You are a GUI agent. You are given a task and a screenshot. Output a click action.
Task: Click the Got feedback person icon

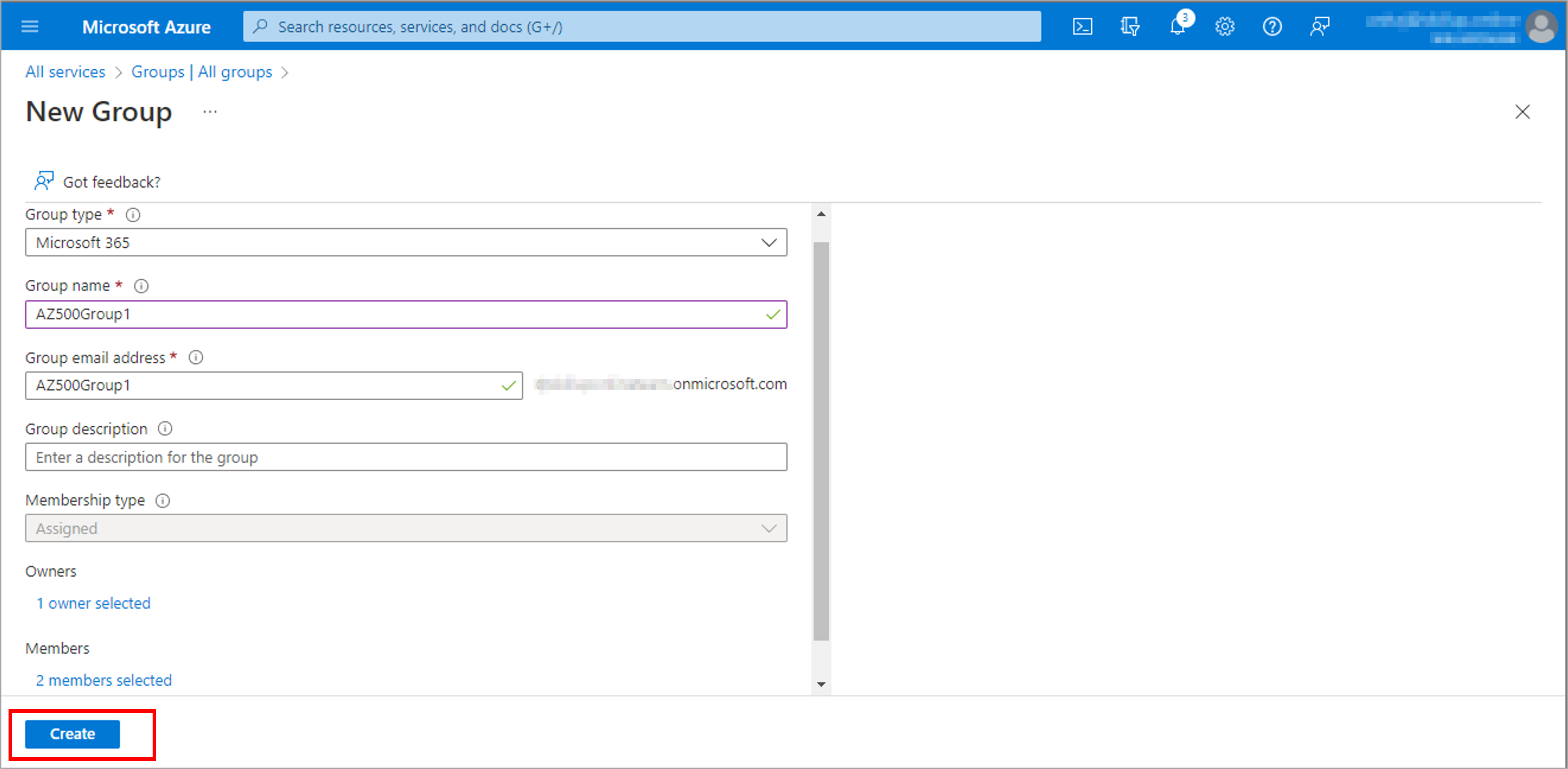[x=44, y=181]
